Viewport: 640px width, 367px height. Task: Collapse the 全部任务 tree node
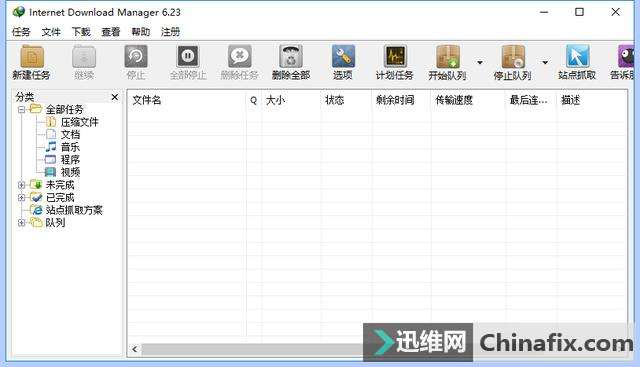22,109
